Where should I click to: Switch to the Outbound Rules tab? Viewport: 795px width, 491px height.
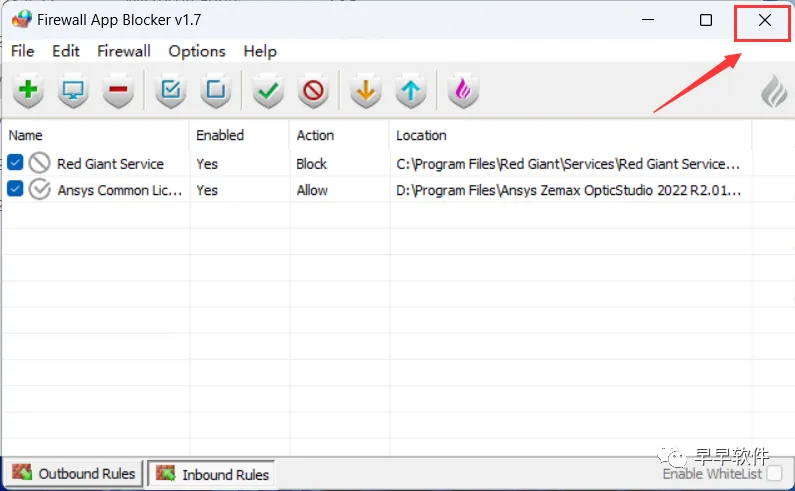click(x=74, y=473)
